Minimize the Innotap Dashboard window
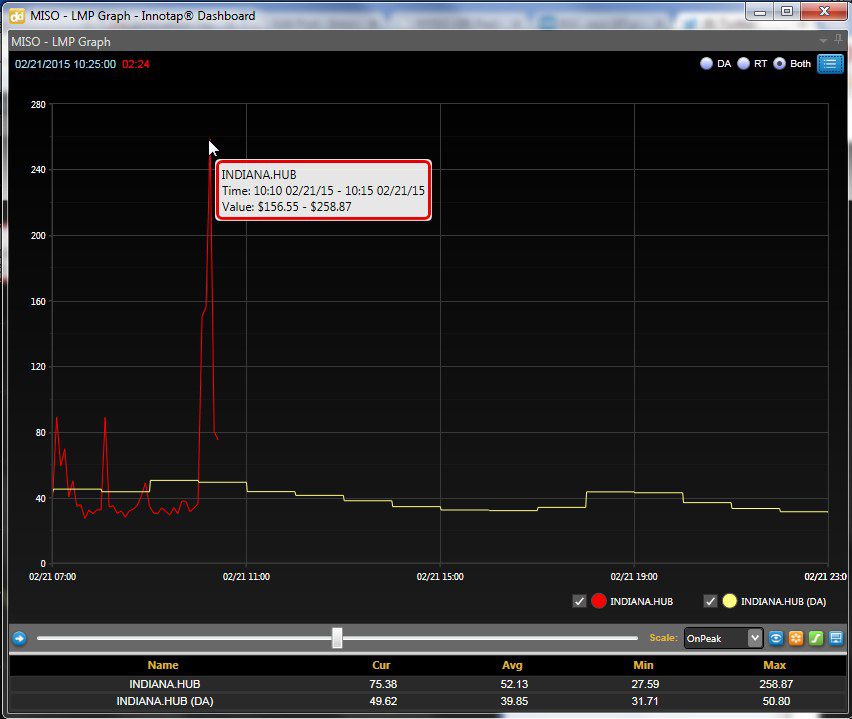The width and height of the screenshot is (852, 719). tap(760, 12)
